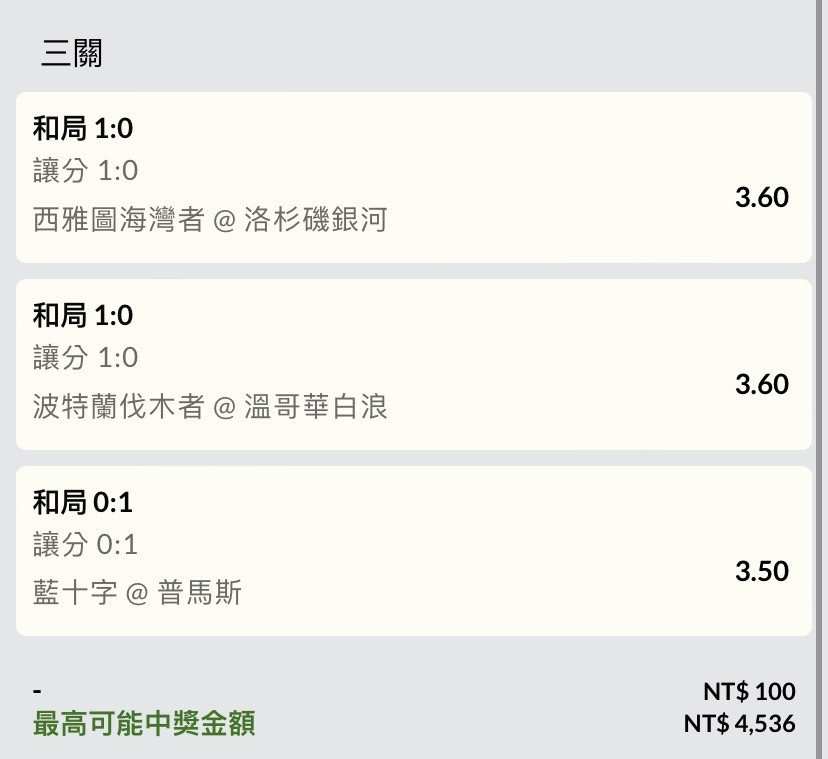Open the 波特蘭伐木者 @ 溫哥華白浪 match text

click(210, 406)
